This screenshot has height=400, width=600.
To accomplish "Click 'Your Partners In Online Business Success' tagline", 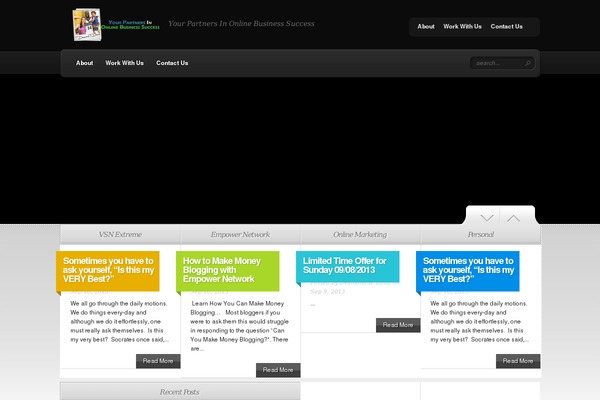I will tap(241, 24).
